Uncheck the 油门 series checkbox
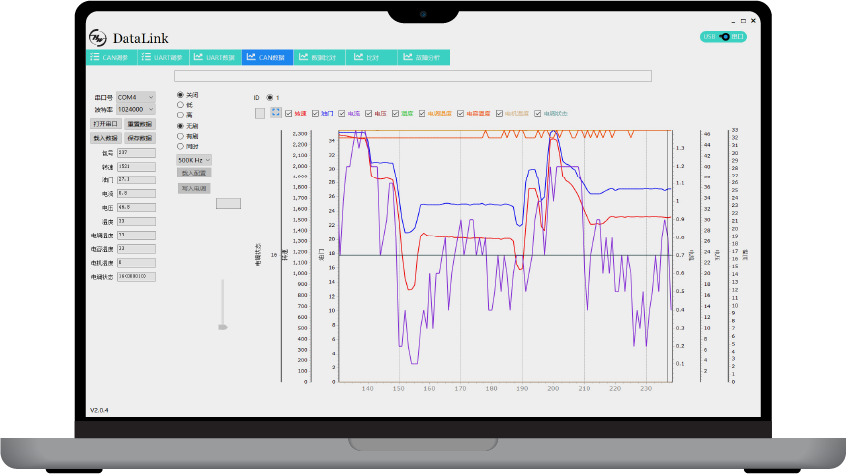This screenshot has width=846, height=474. 315,114
